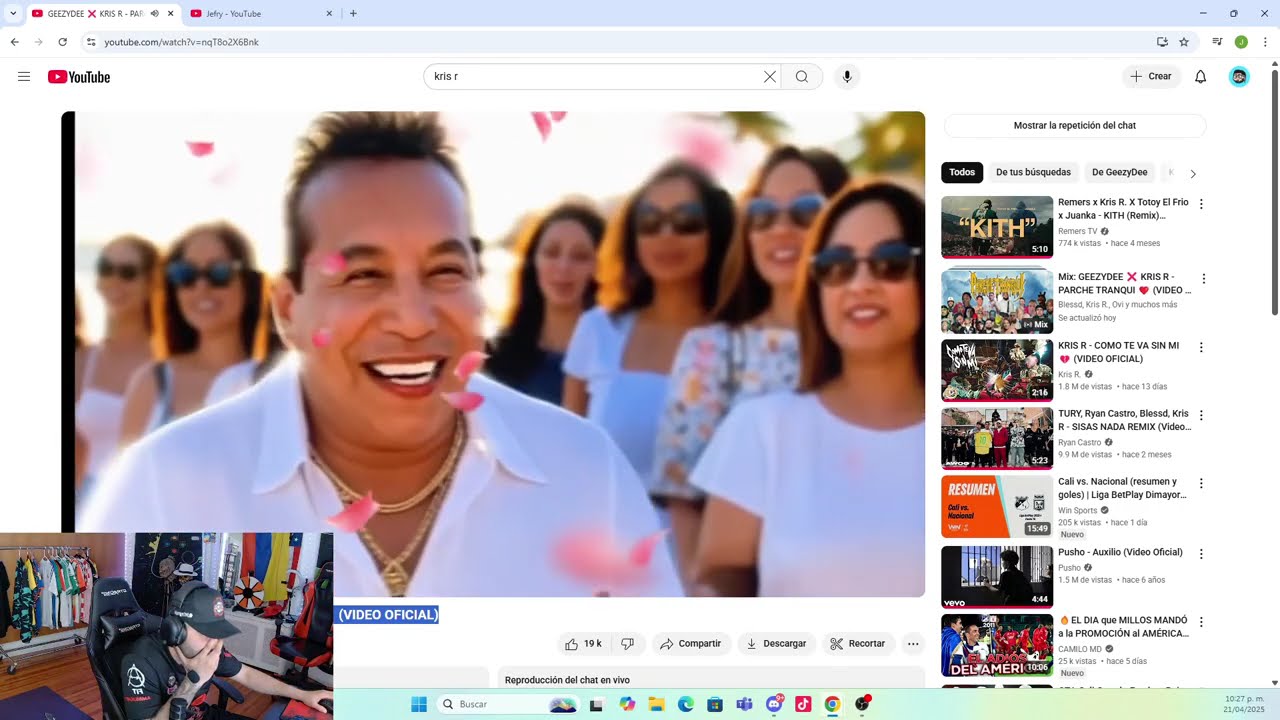Screen dimensions: 1280x720
Task: Like the video with thumbs up 19 k
Action: 583,644
